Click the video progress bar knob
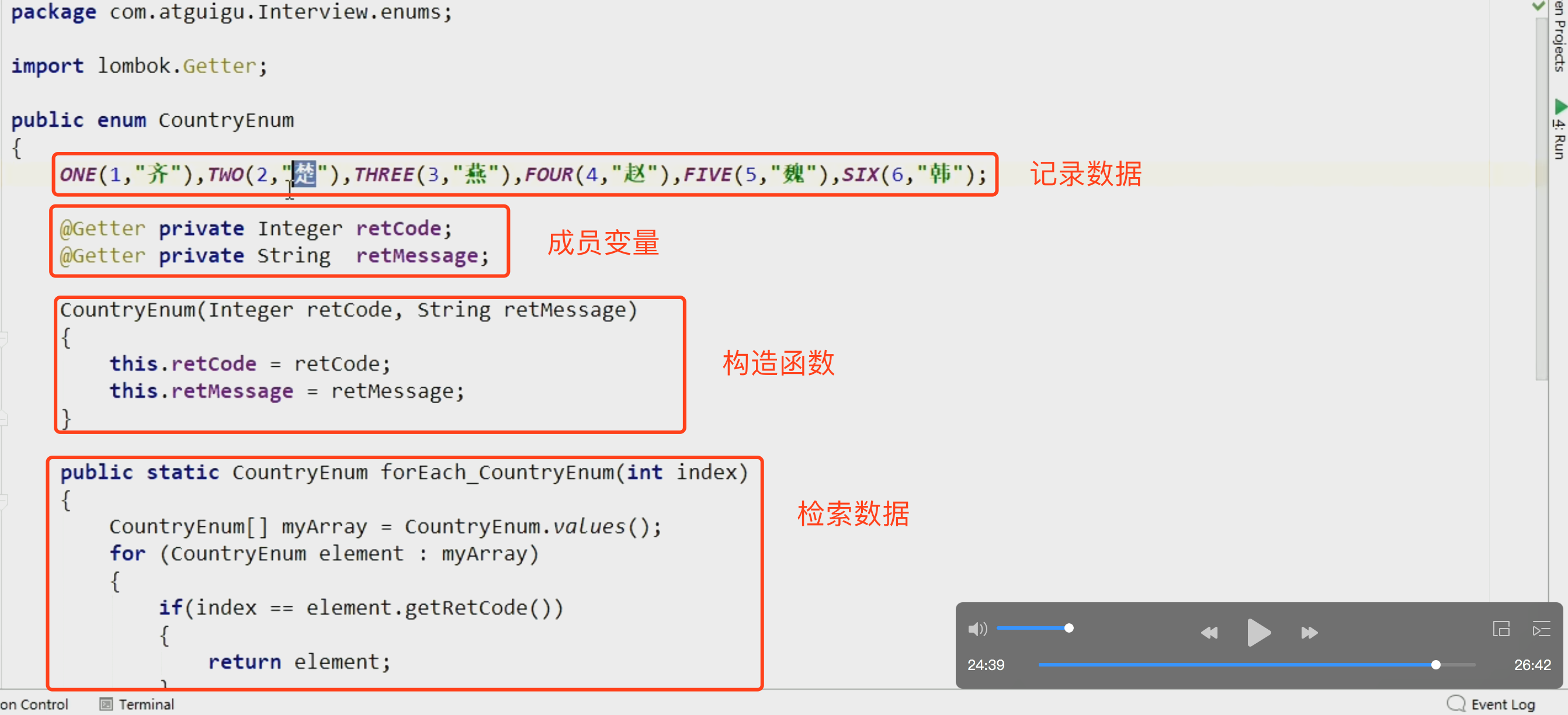The image size is (1568, 715). [x=1435, y=665]
